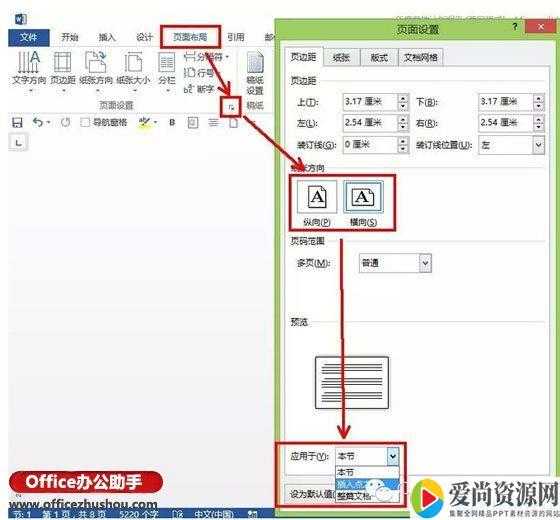The width and height of the screenshot is (560, 520).
Task: Open the 应用于(Y) apply-to dropdown arrow
Action: [x=393, y=456]
